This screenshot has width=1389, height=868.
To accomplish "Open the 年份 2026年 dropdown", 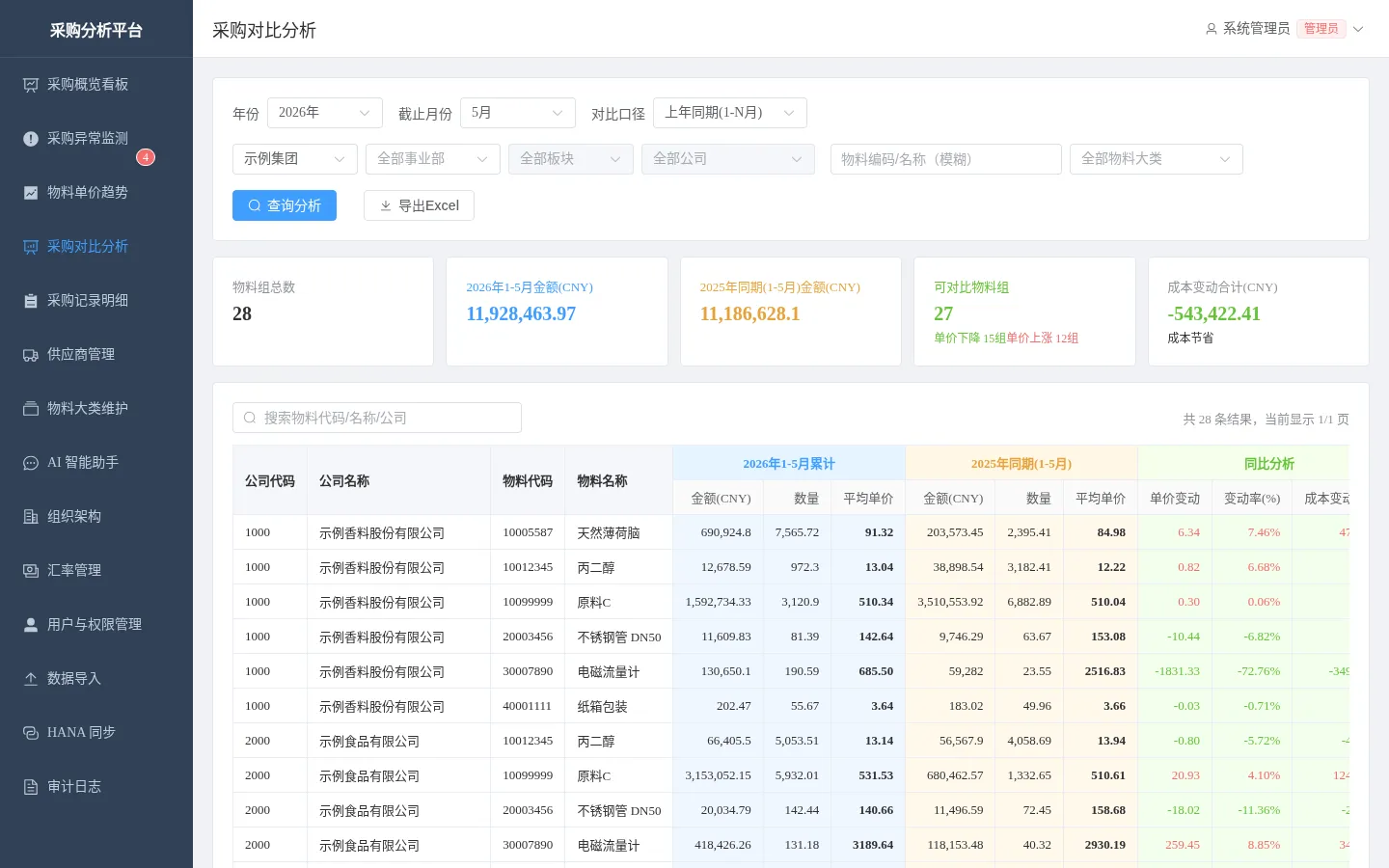I will pyautogui.click(x=325, y=113).
